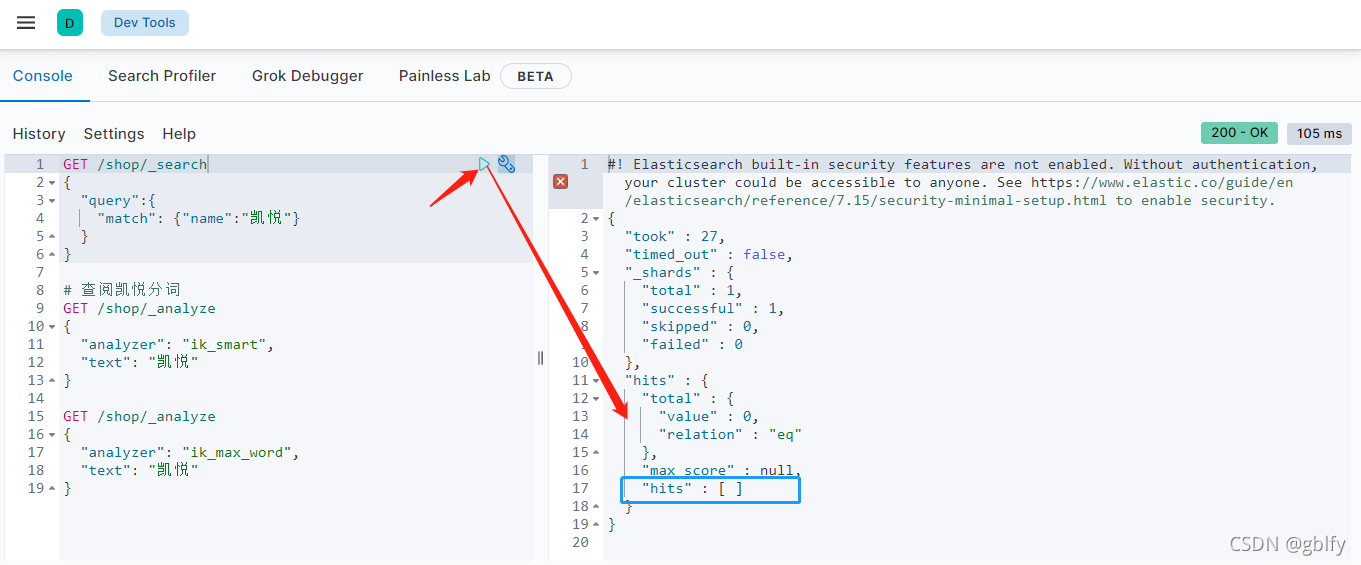Click the "analyzer": "ik_max_word" line
This screenshot has height=565, width=1361.
[190, 452]
